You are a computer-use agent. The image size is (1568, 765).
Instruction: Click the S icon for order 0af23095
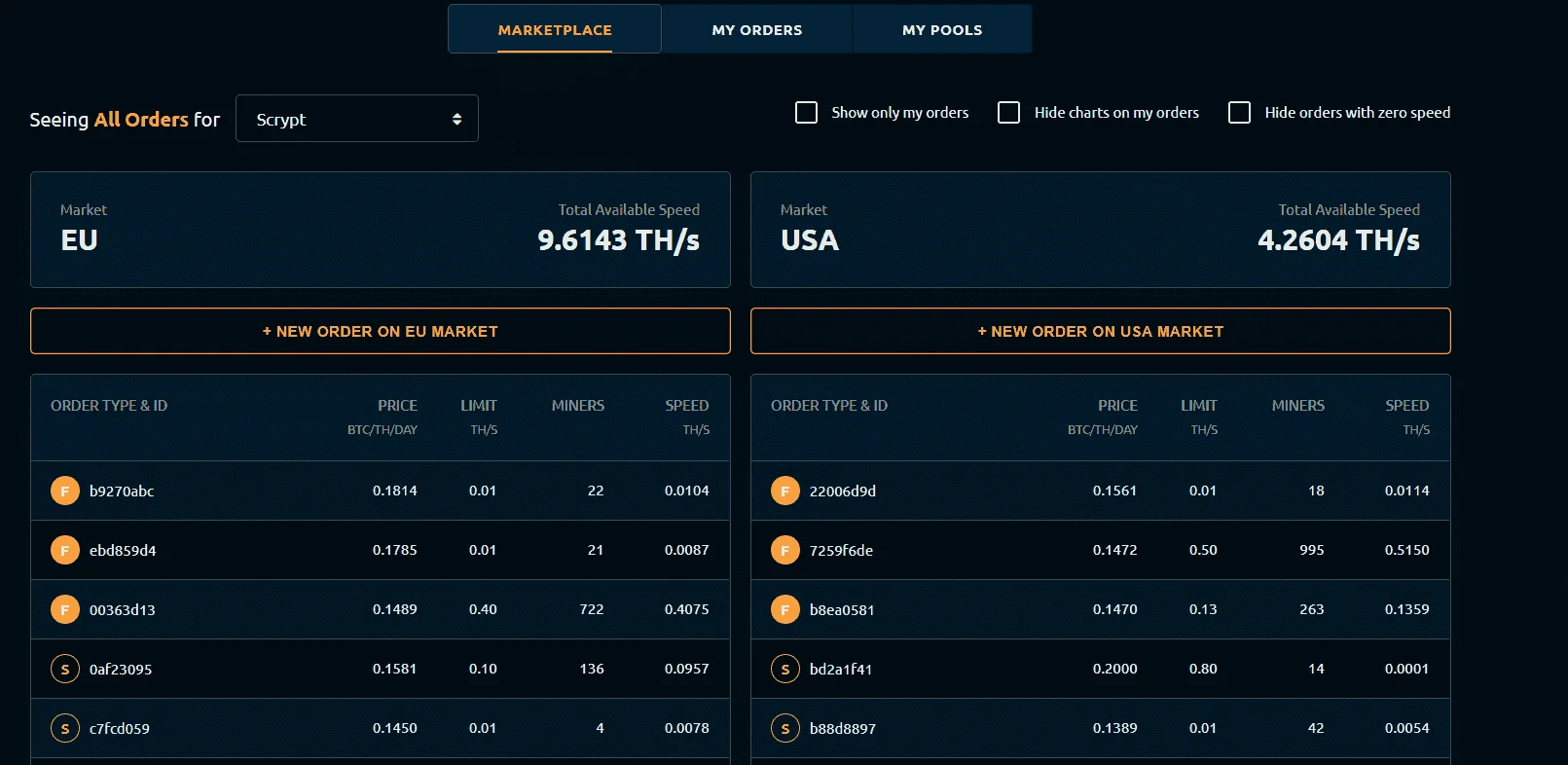(65, 669)
